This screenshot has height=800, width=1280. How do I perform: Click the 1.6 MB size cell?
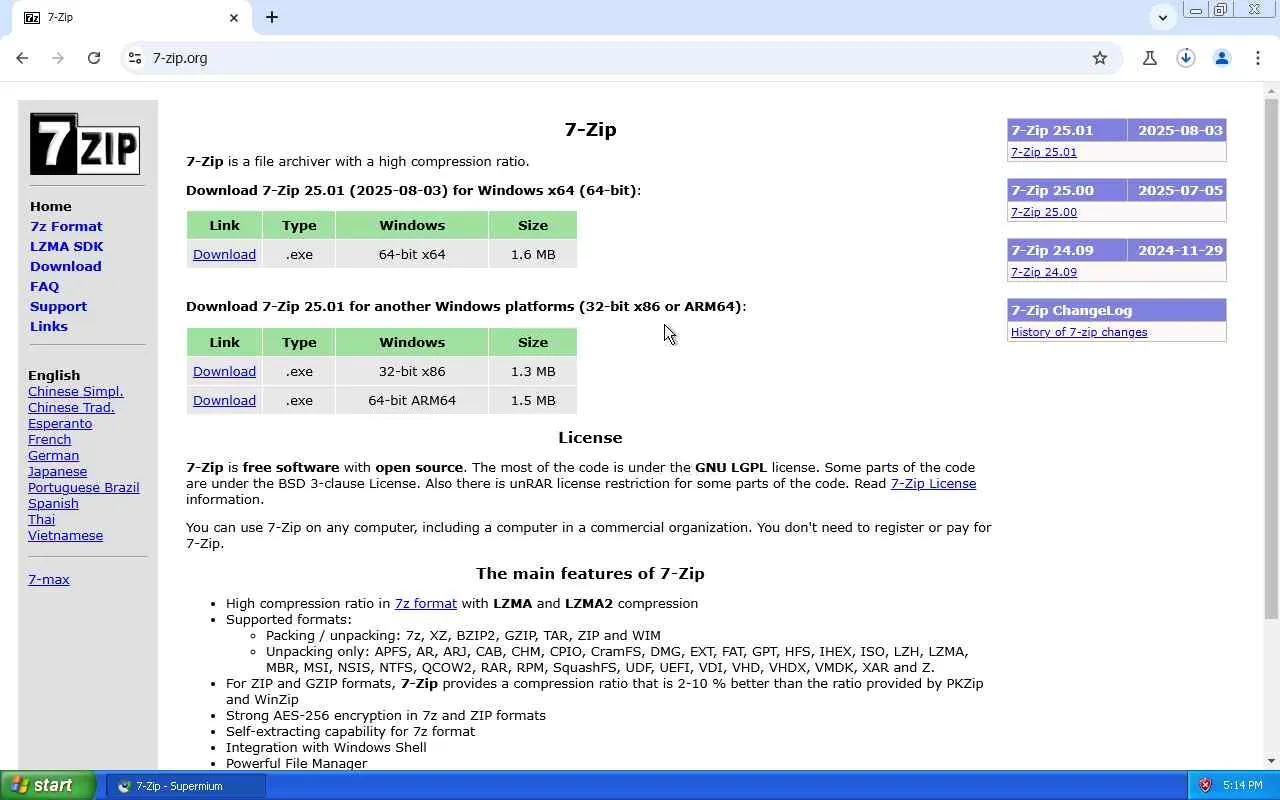[533, 254]
